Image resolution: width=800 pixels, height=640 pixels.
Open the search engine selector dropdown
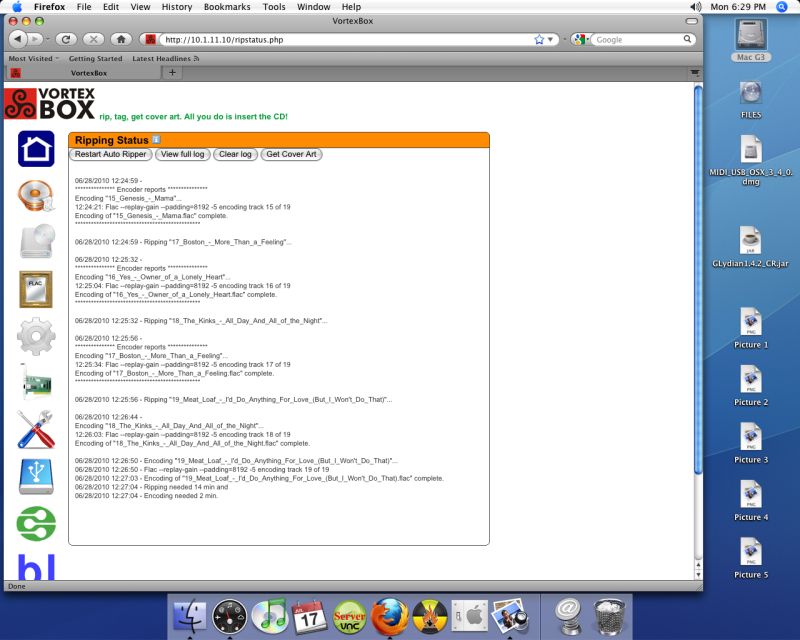pyautogui.click(x=580, y=39)
